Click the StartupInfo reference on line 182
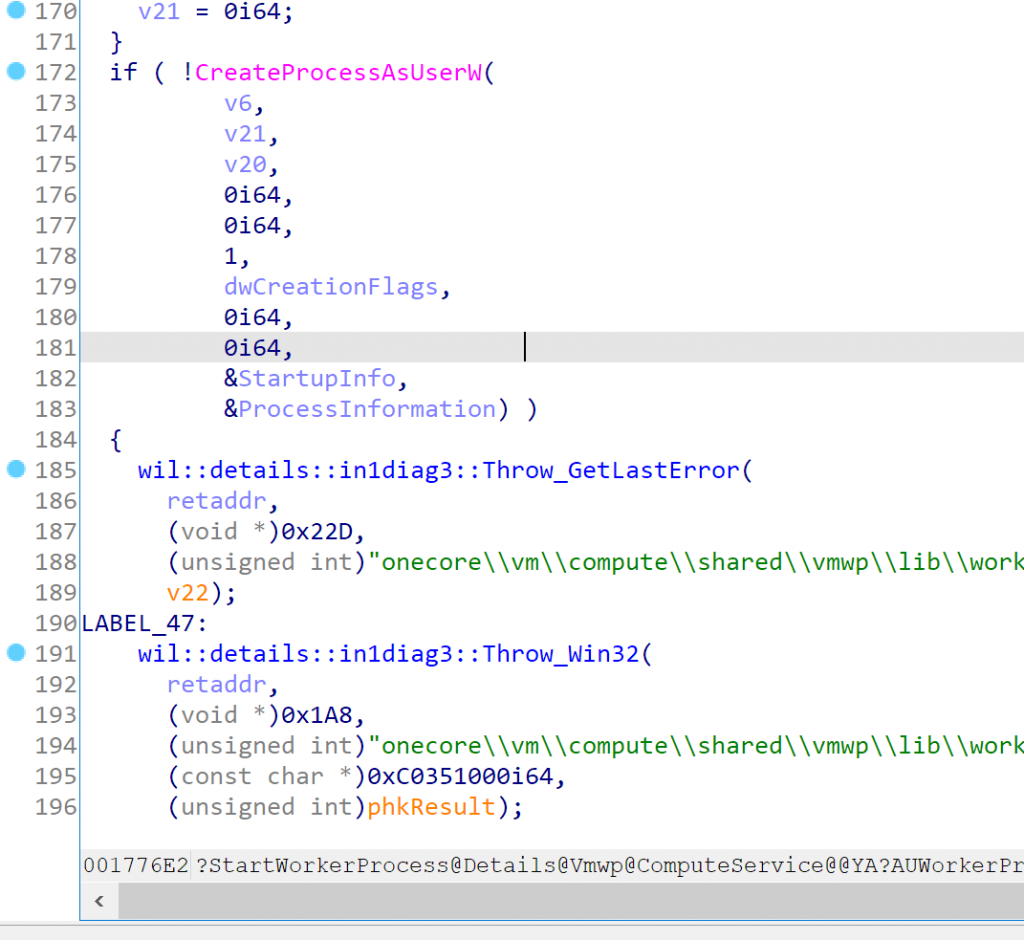Screen dimensions: 1024x940 [x=315, y=378]
